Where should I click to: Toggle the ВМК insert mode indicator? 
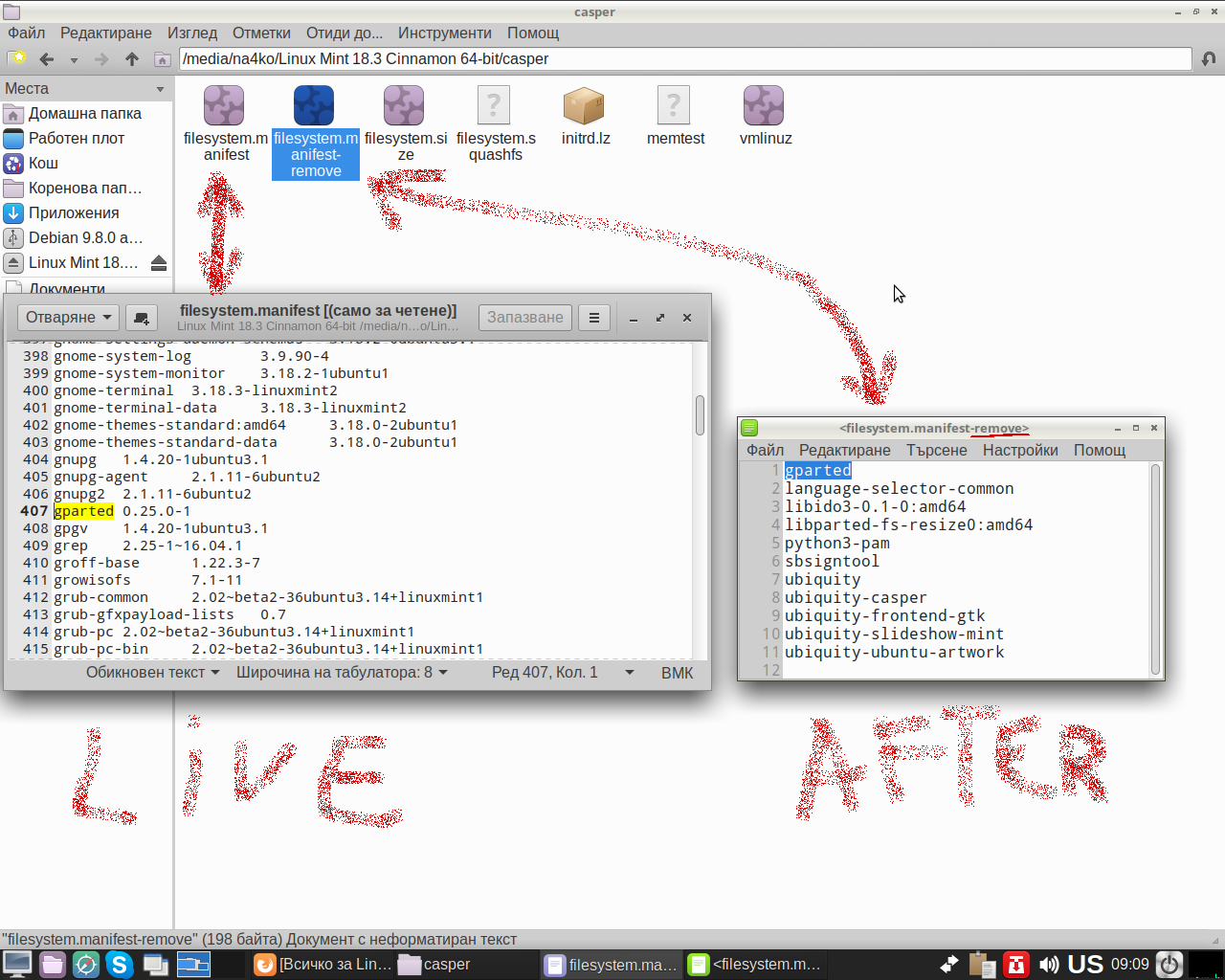click(678, 673)
